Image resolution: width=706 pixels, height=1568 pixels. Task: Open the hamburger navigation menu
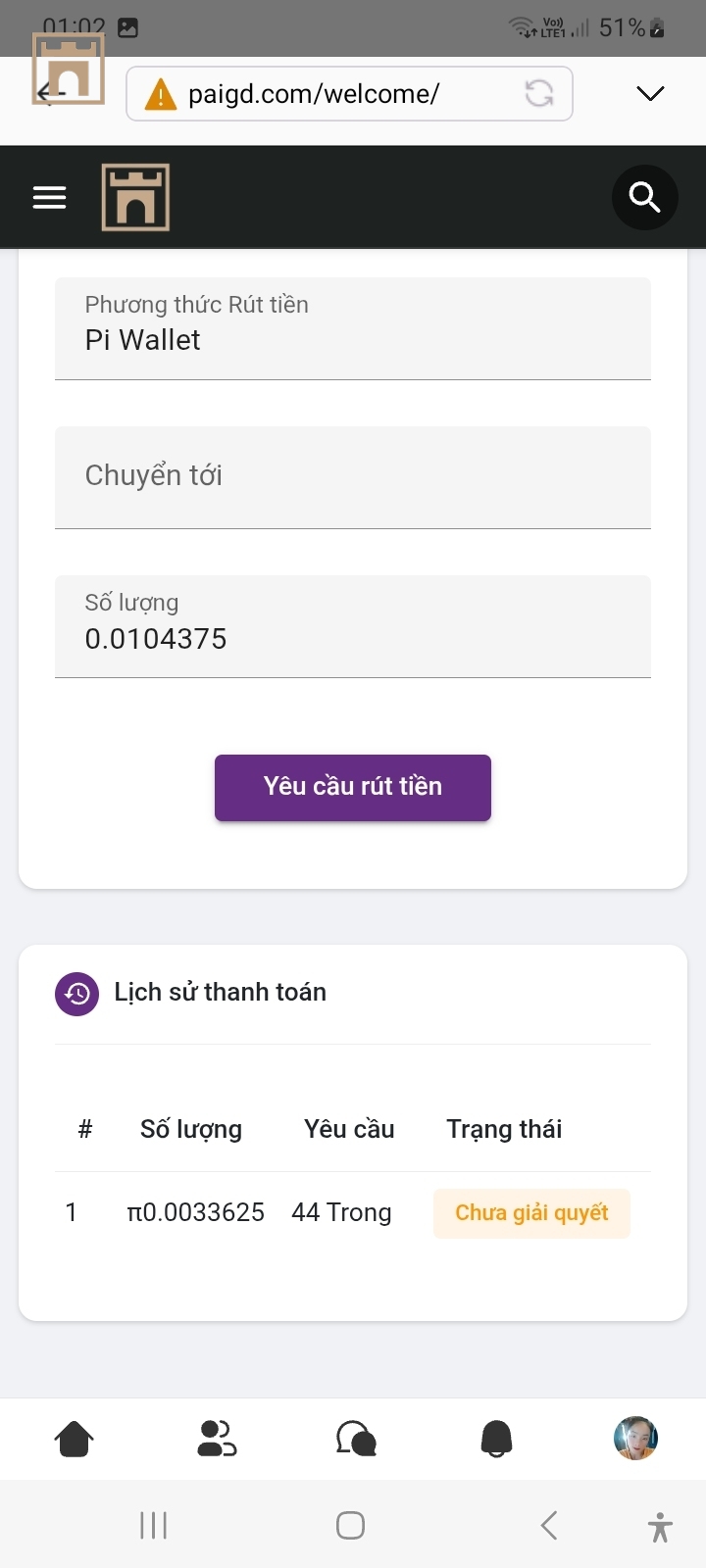[x=49, y=198]
